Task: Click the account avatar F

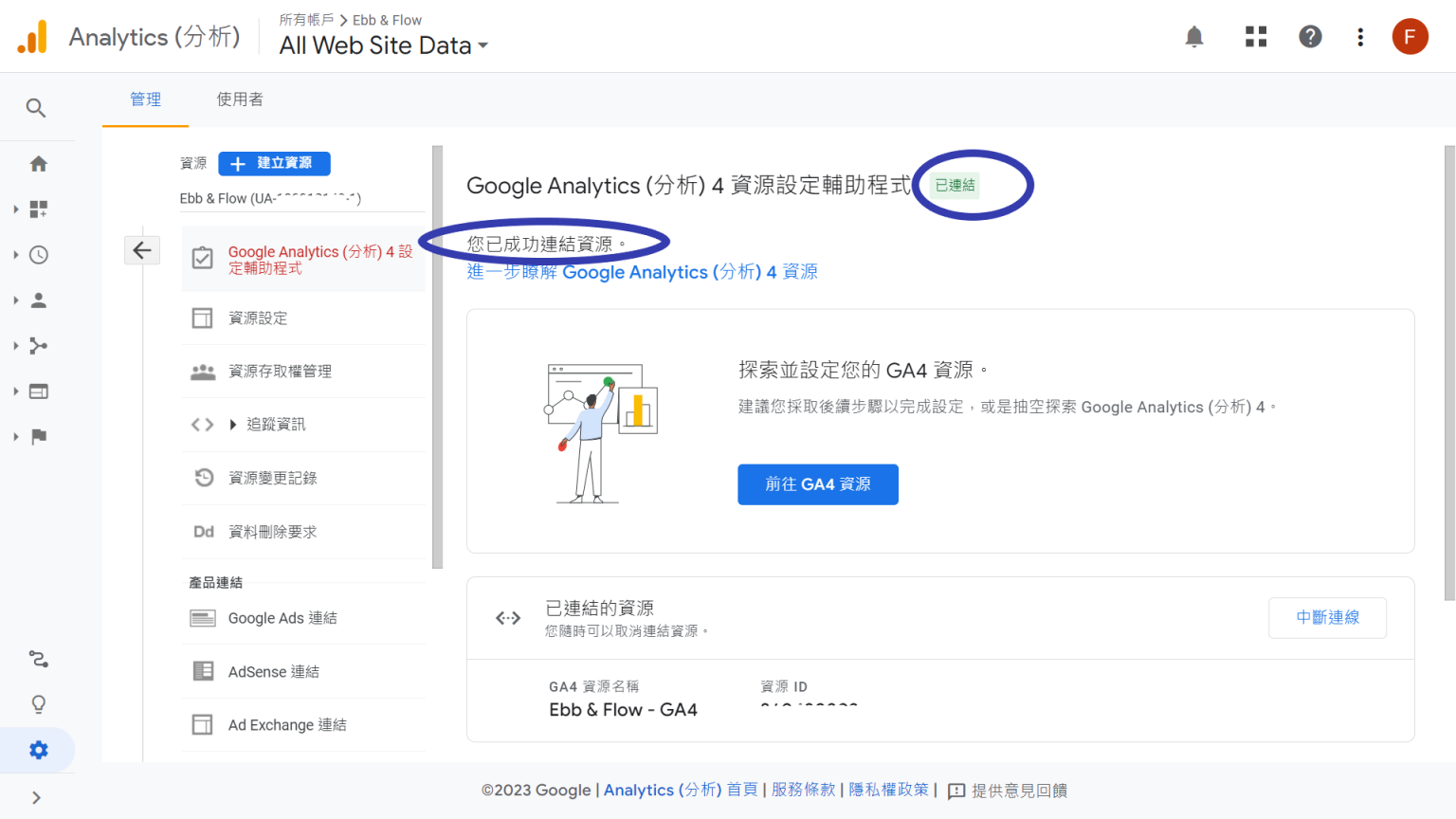Action: click(x=1410, y=37)
